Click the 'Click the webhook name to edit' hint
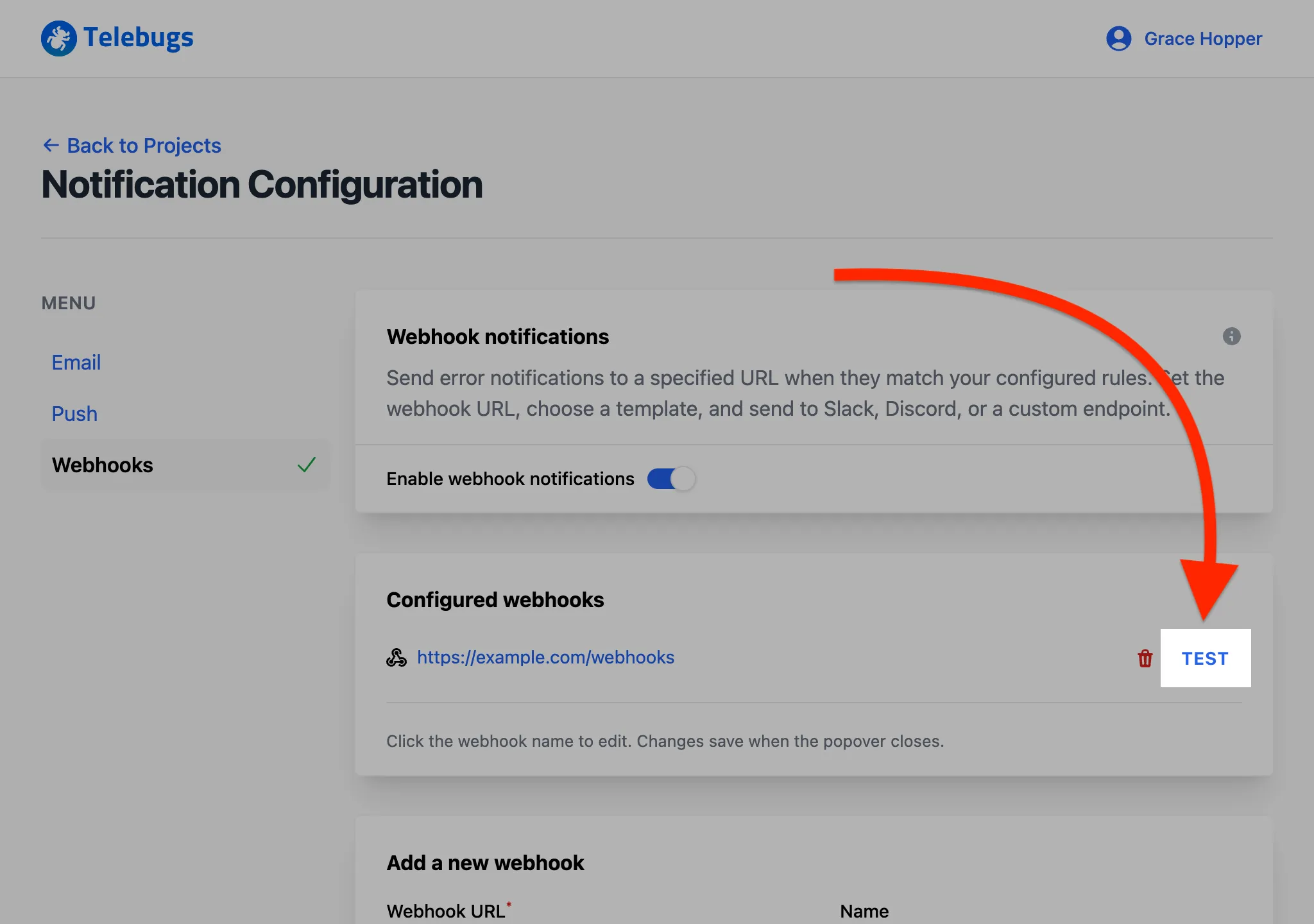This screenshot has width=1314, height=924. 665,741
